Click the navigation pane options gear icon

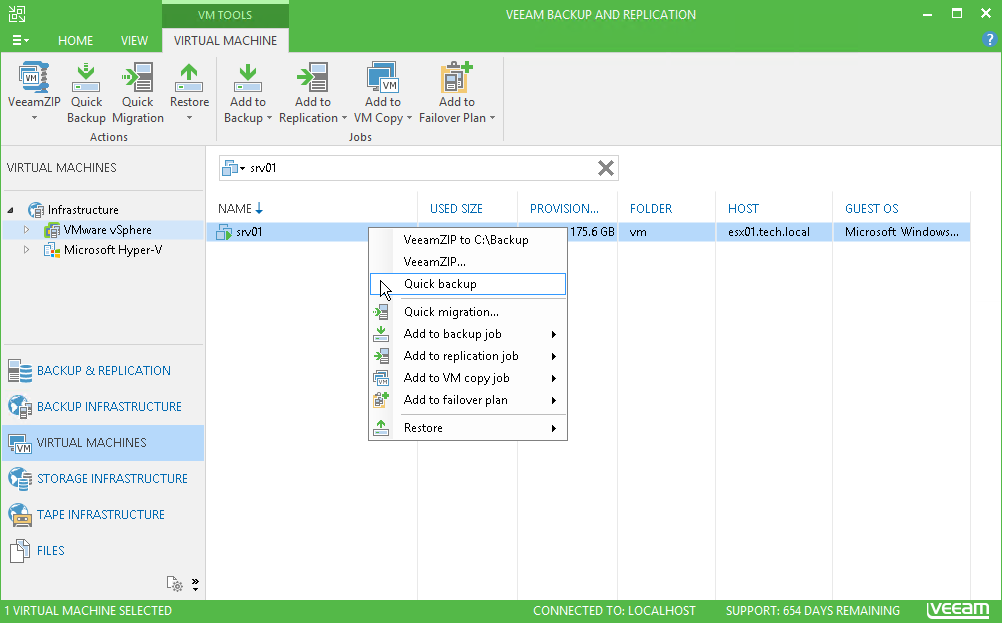click(174, 583)
